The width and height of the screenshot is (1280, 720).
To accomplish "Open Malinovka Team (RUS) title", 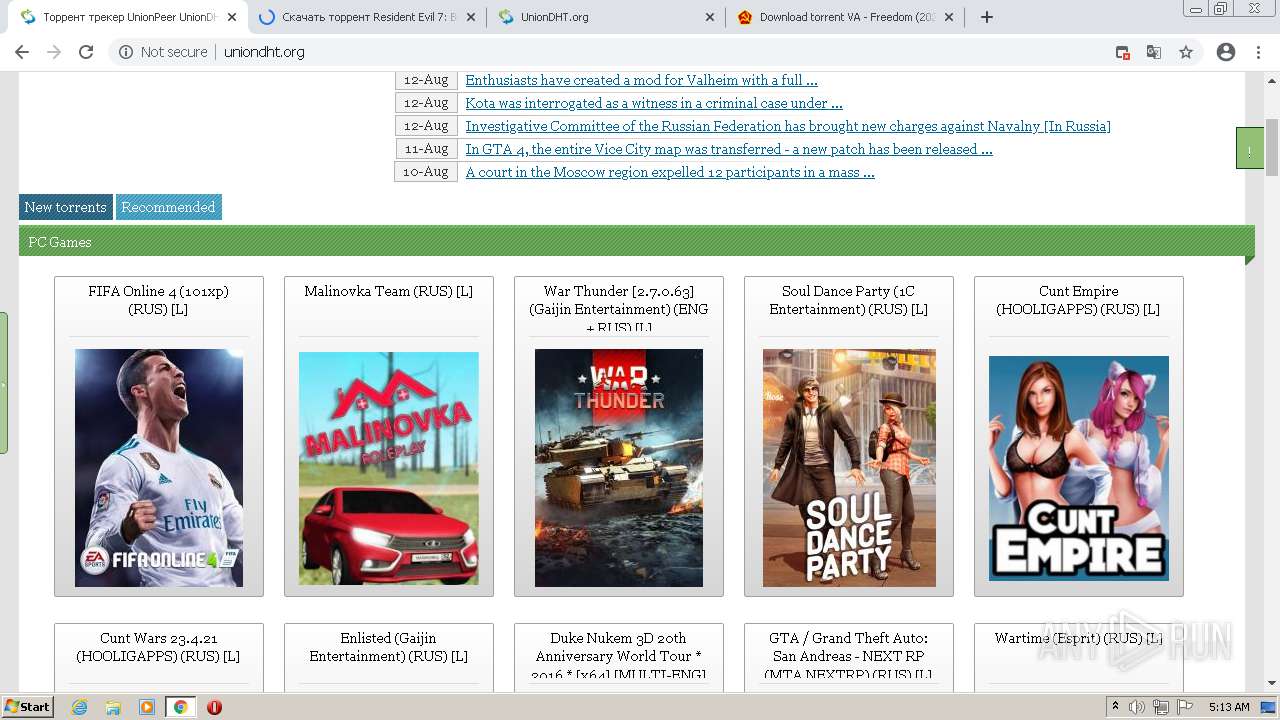I will 388,291.
